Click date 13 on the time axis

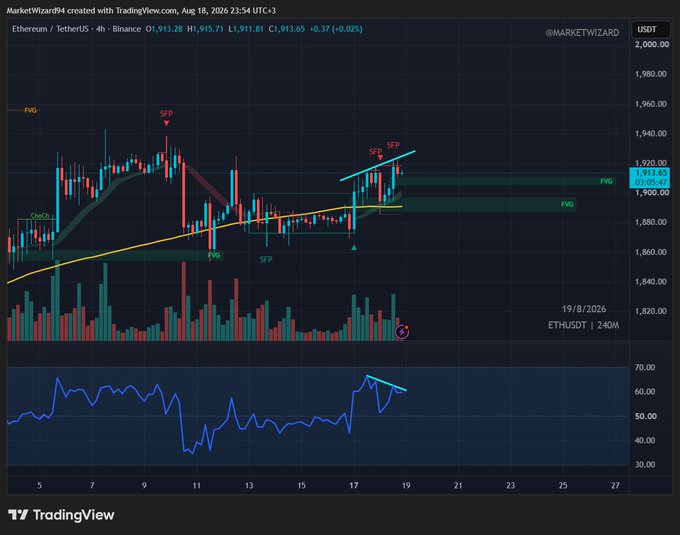[249, 486]
